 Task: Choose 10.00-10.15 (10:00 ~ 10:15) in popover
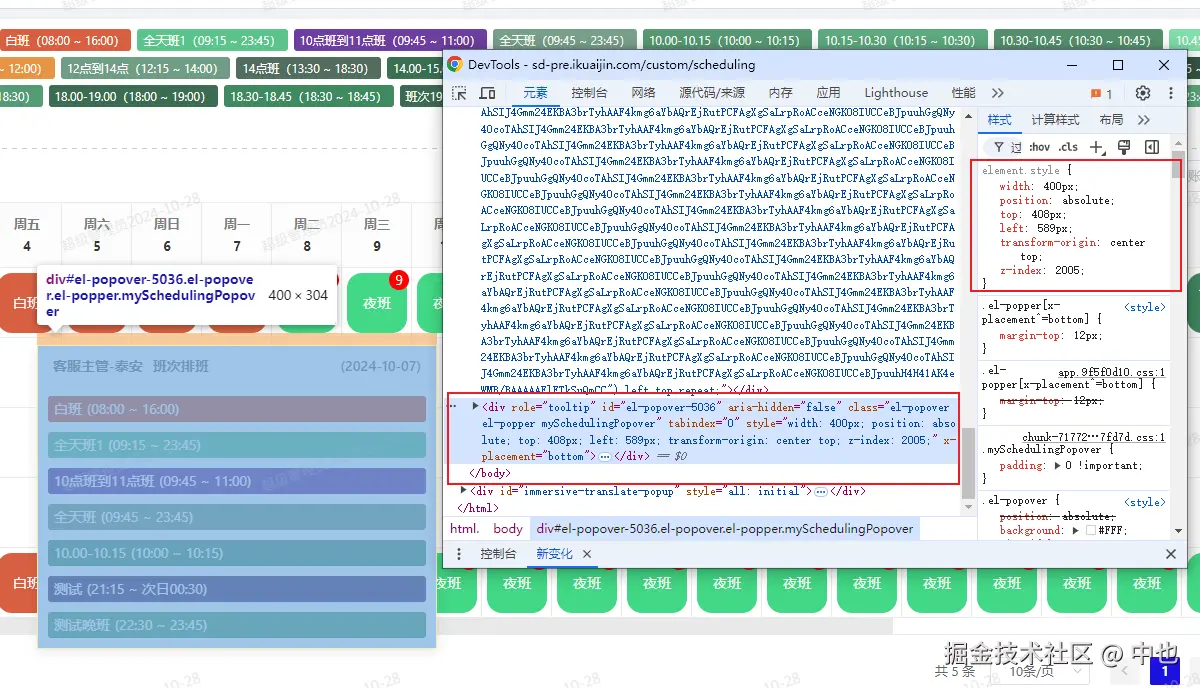click(x=237, y=553)
